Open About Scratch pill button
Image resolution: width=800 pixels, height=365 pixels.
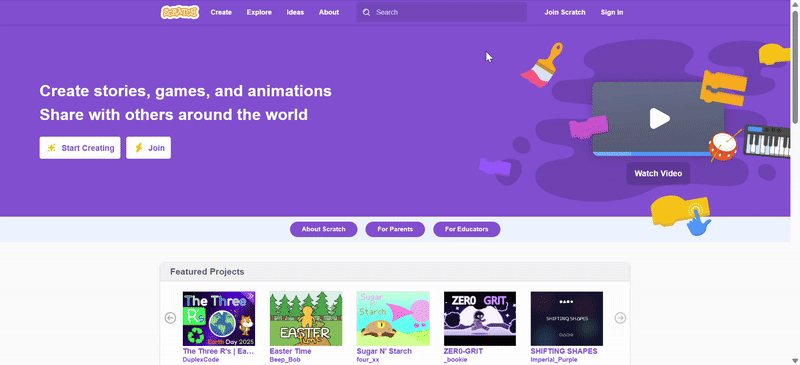pos(323,229)
